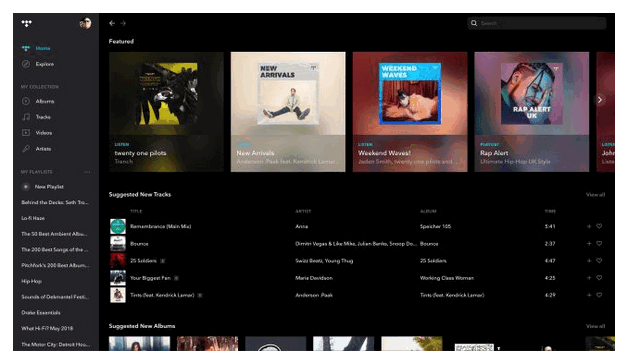This screenshot has width=625, height=361.
Task: Open My Playlists options ellipsis
Action: [x=87, y=172]
